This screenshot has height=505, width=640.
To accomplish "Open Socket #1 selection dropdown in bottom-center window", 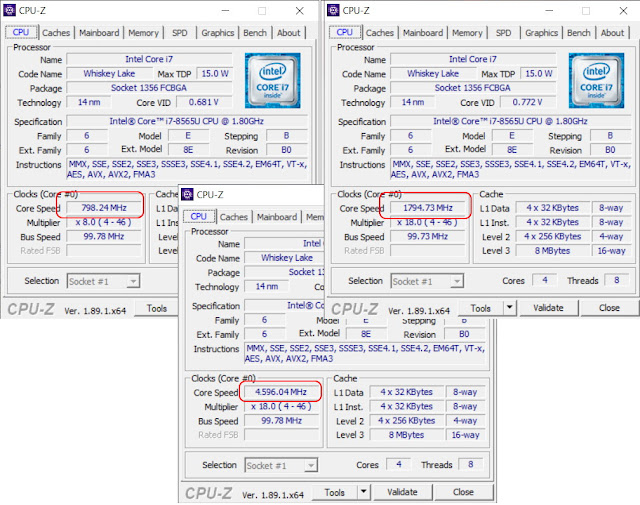I will tap(281, 465).
